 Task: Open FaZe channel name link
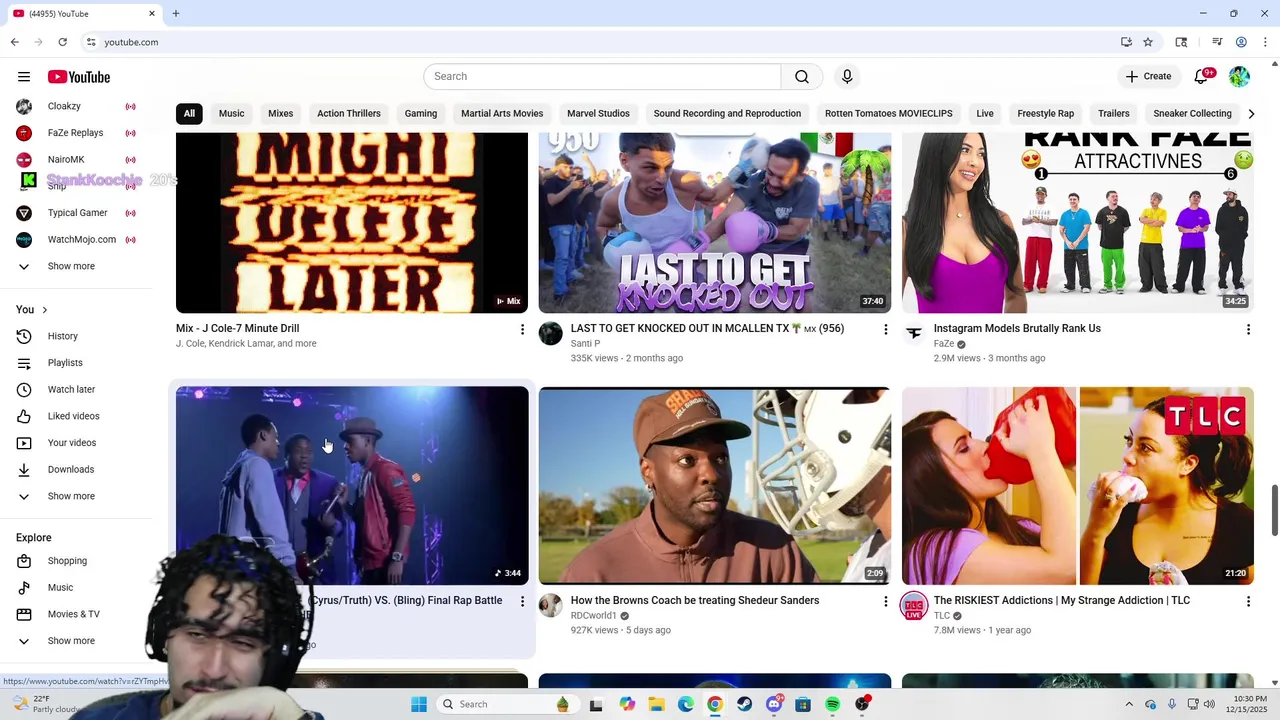point(944,344)
